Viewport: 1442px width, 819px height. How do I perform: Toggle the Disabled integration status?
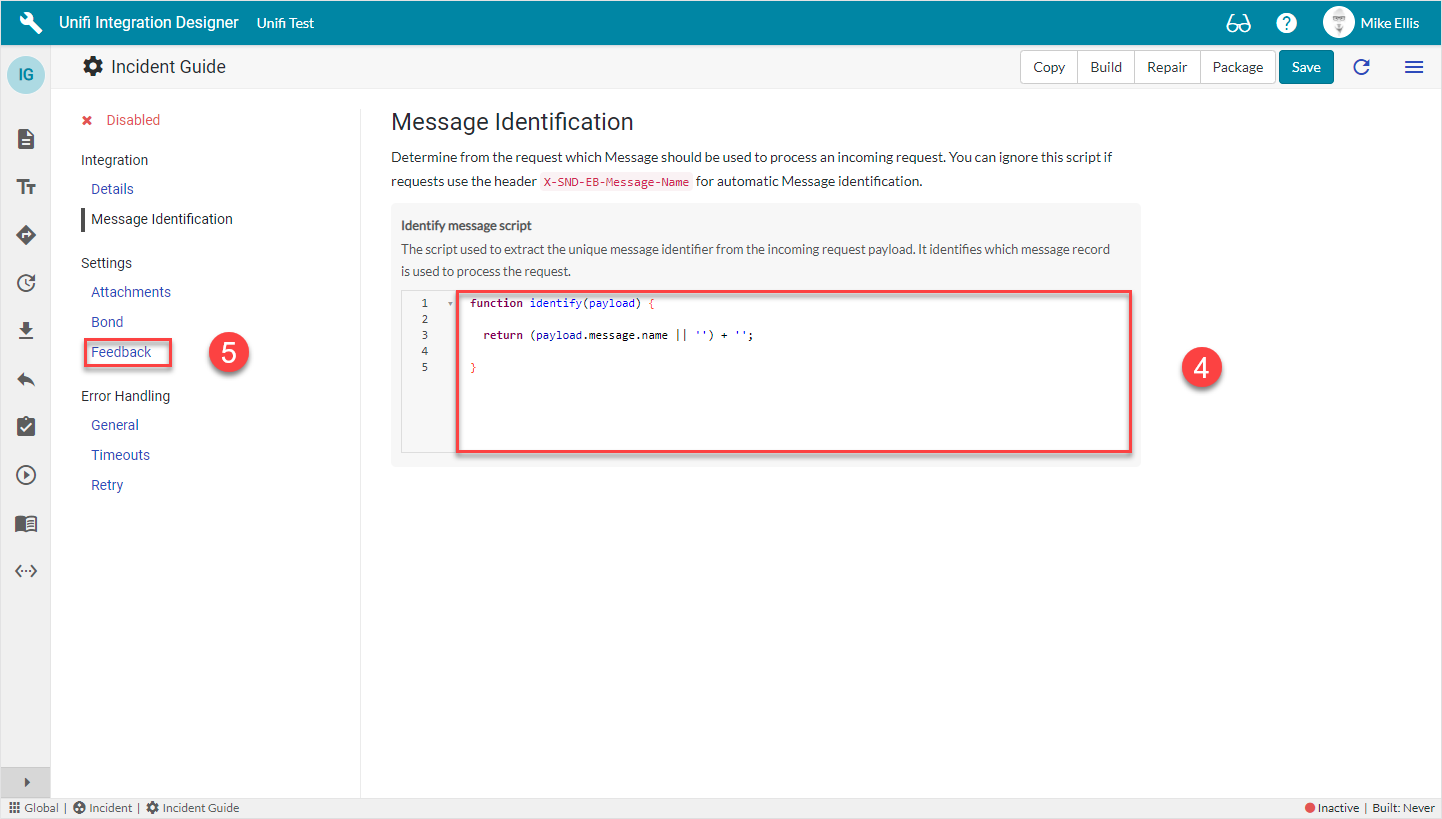(x=121, y=119)
